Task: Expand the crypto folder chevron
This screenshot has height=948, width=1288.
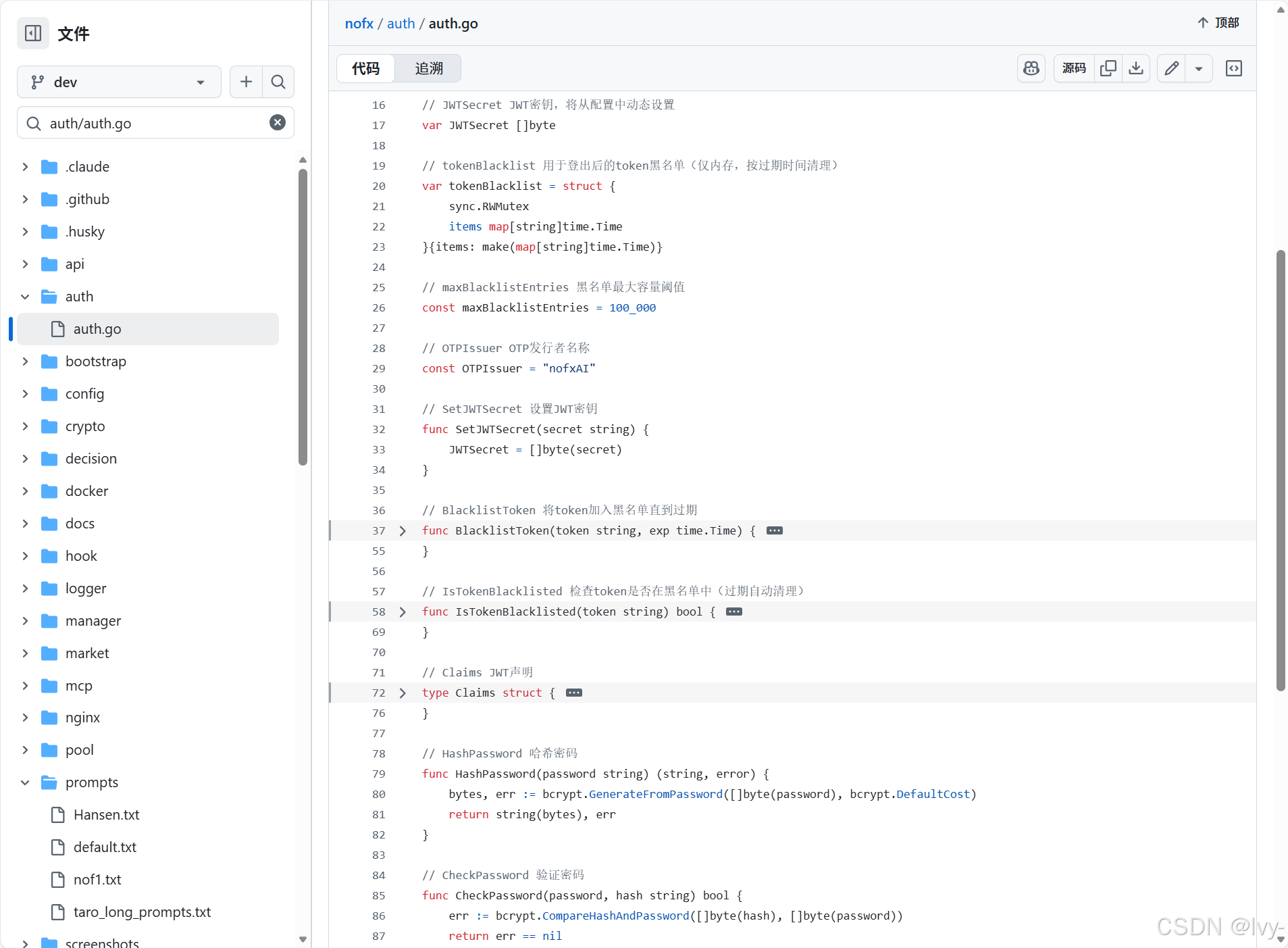Action: coord(25,426)
